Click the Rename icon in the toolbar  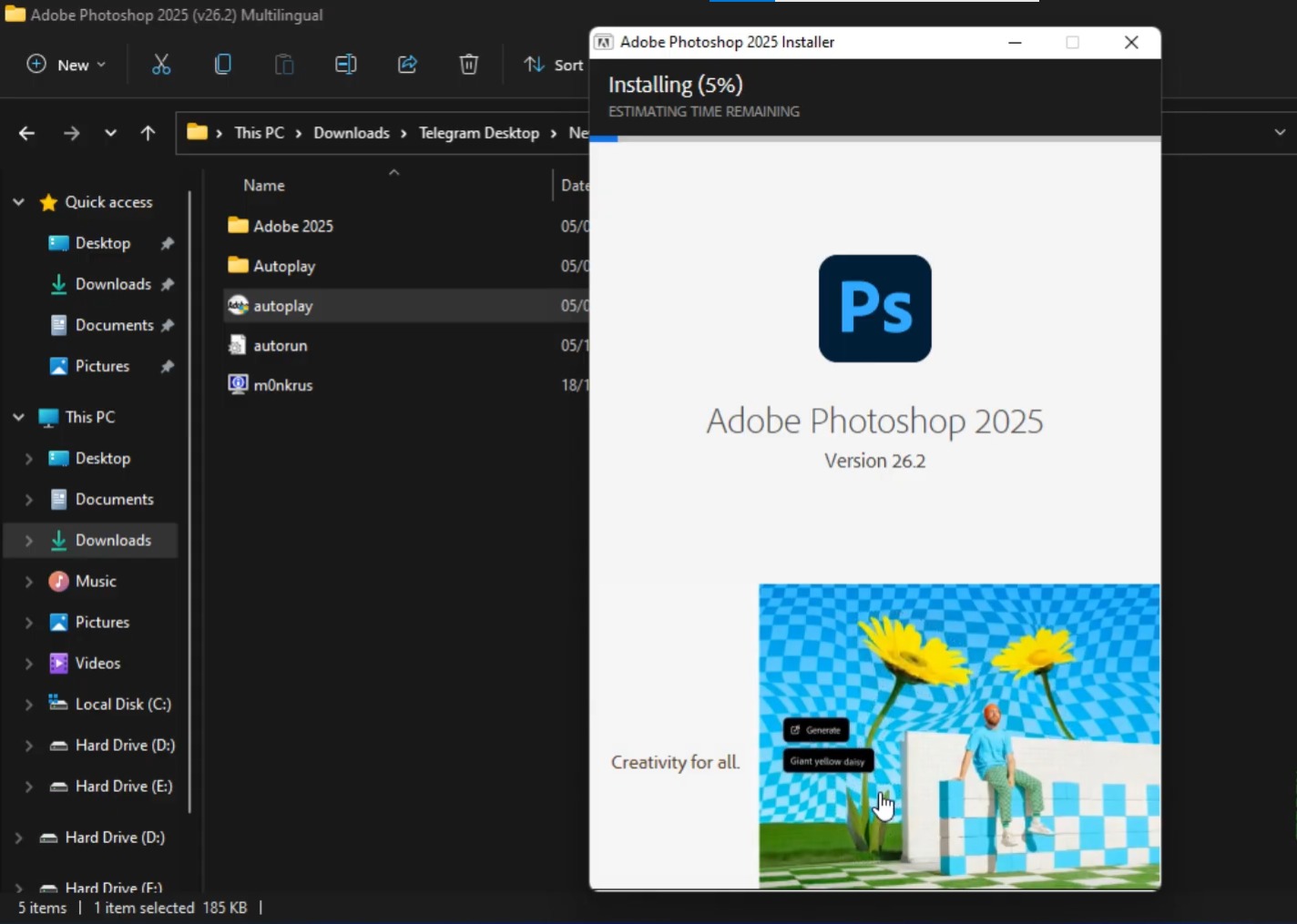pos(345,65)
